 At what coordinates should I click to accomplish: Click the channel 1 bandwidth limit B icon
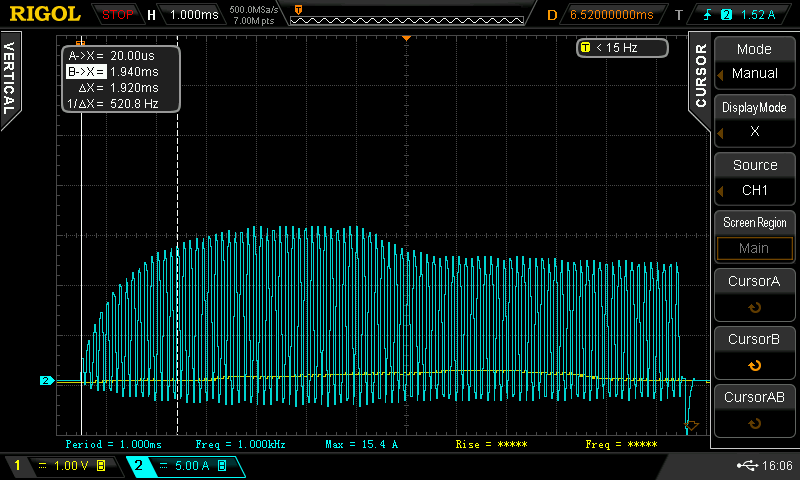point(101,465)
